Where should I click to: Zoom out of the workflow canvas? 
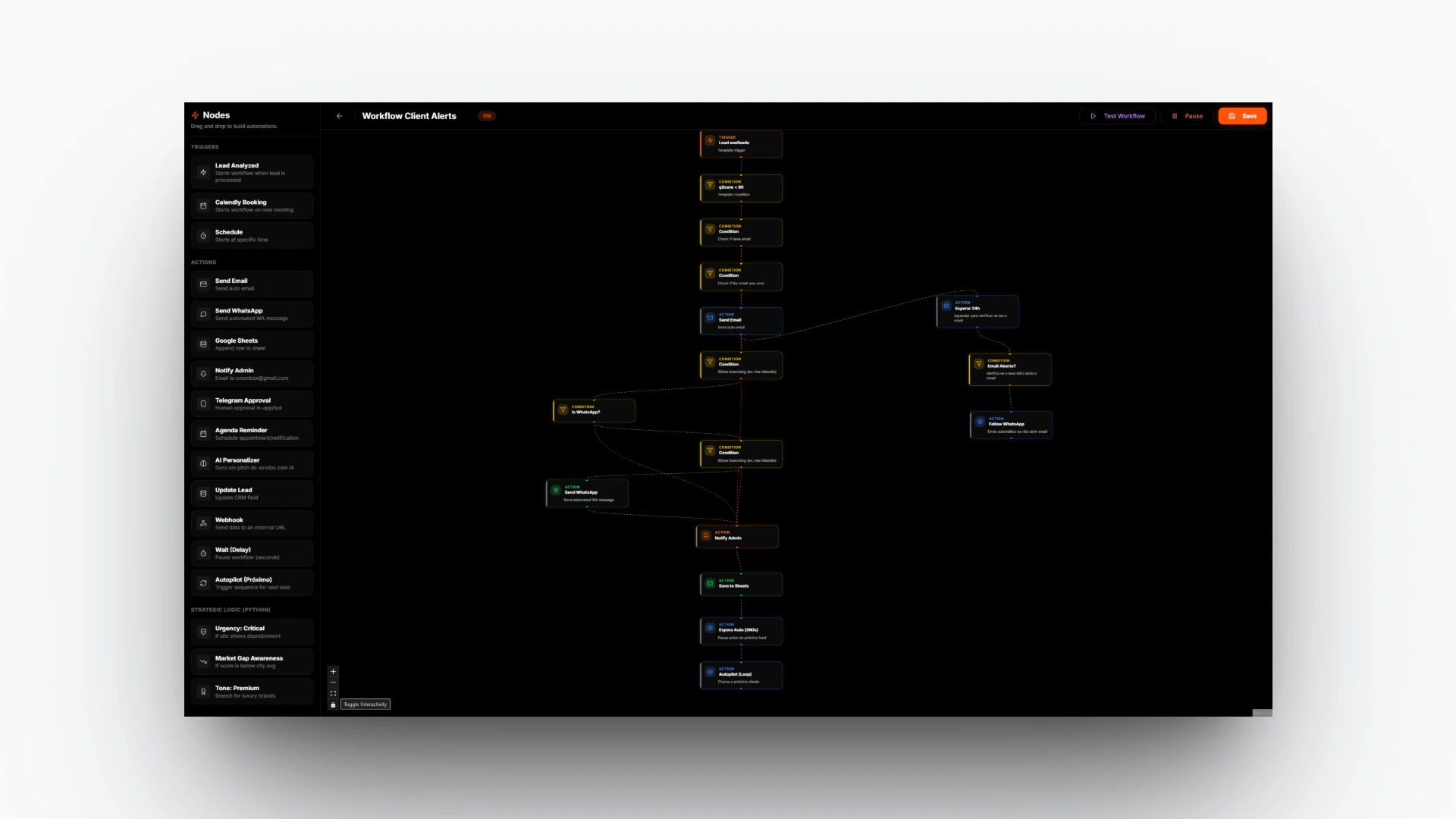click(333, 682)
